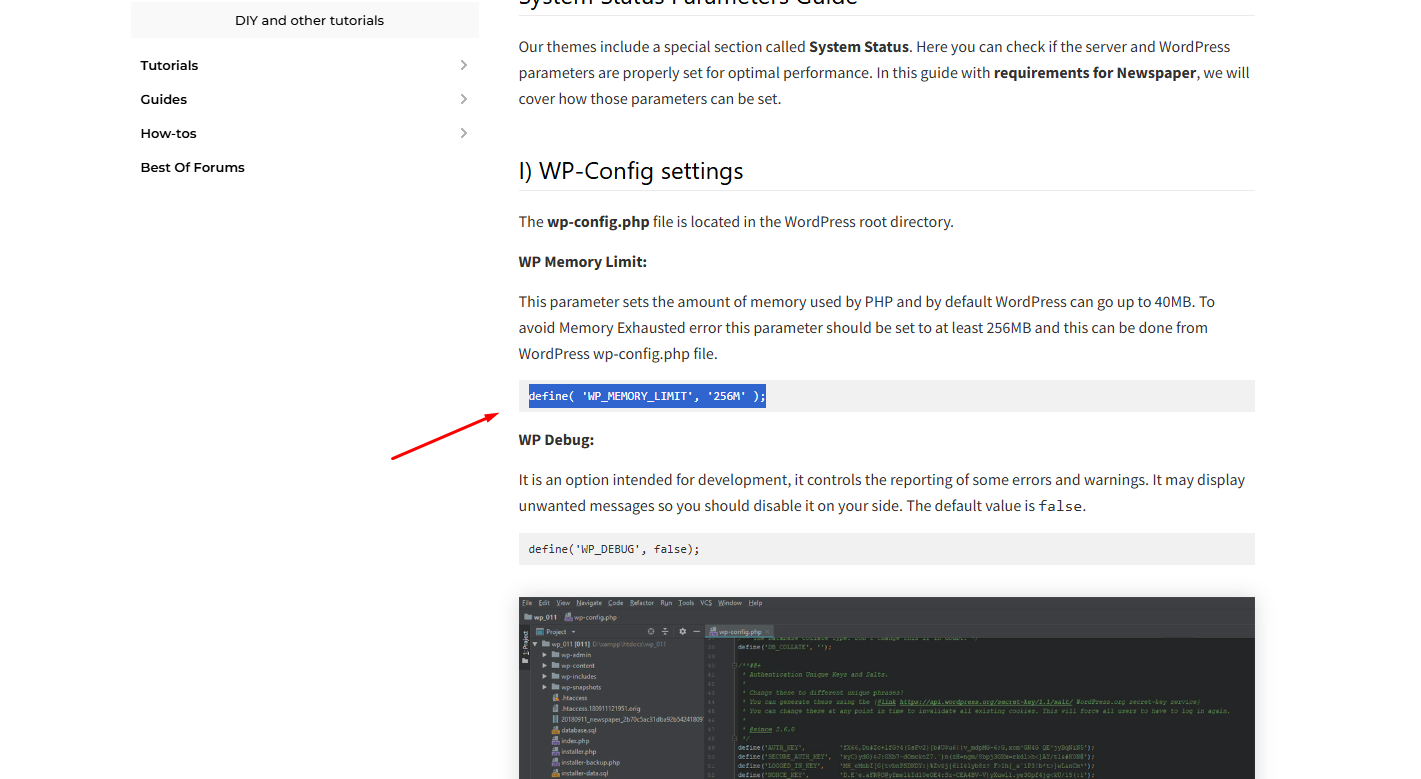Viewport: 1421px width, 779px height.
Task: Click the VCS menu in embedded IDE screenshot
Action: click(706, 603)
